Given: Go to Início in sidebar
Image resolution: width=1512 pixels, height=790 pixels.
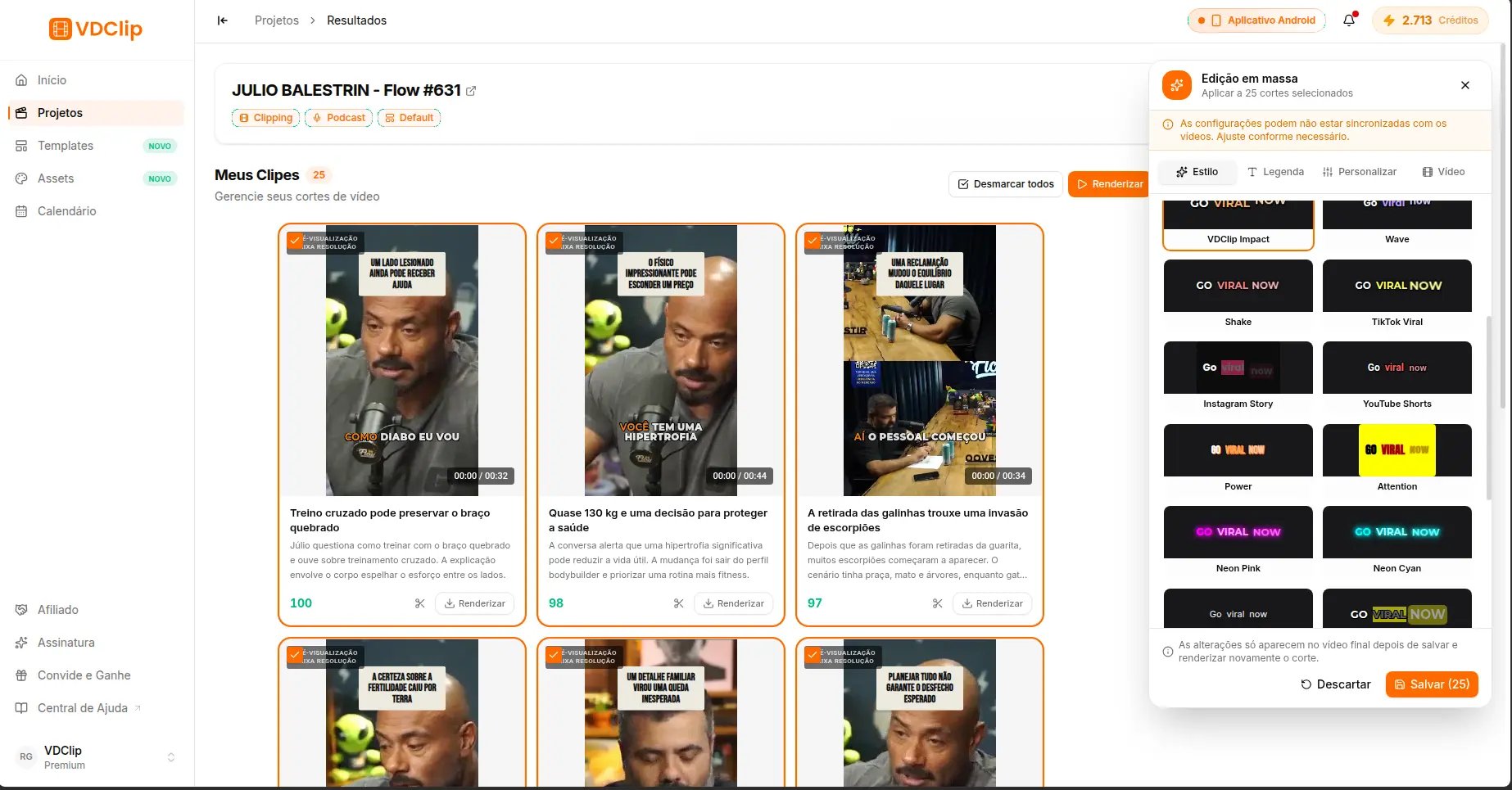Looking at the screenshot, I should pos(96,80).
